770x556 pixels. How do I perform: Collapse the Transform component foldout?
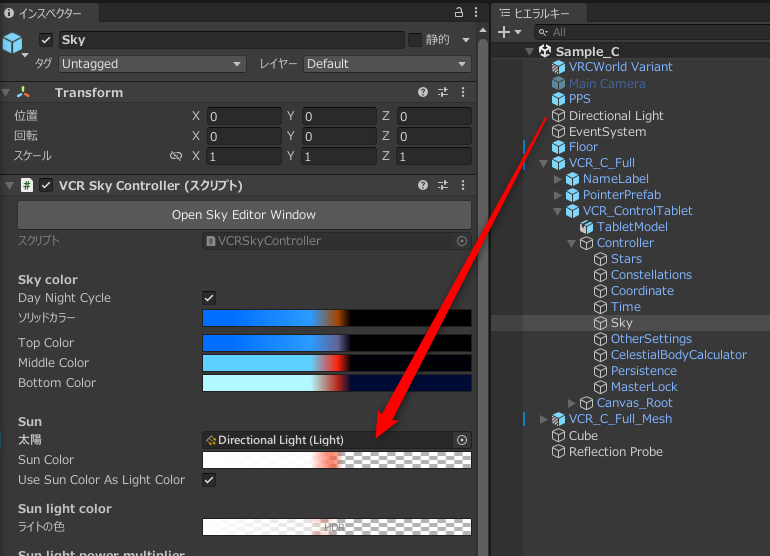pos(6,92)
